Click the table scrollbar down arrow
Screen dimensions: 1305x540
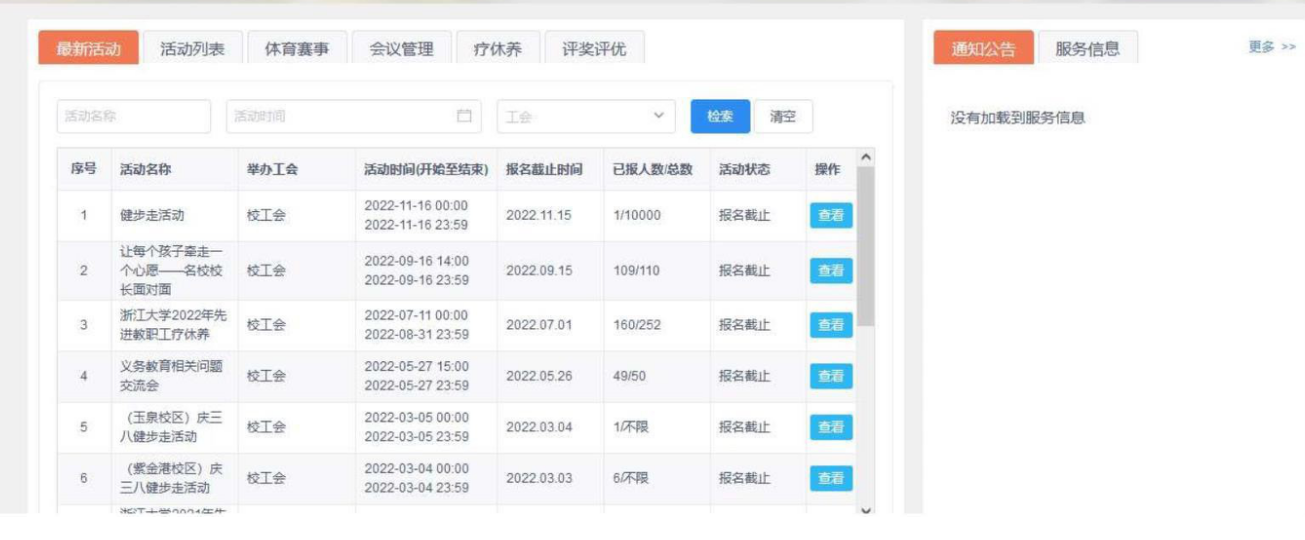point(866,508)
